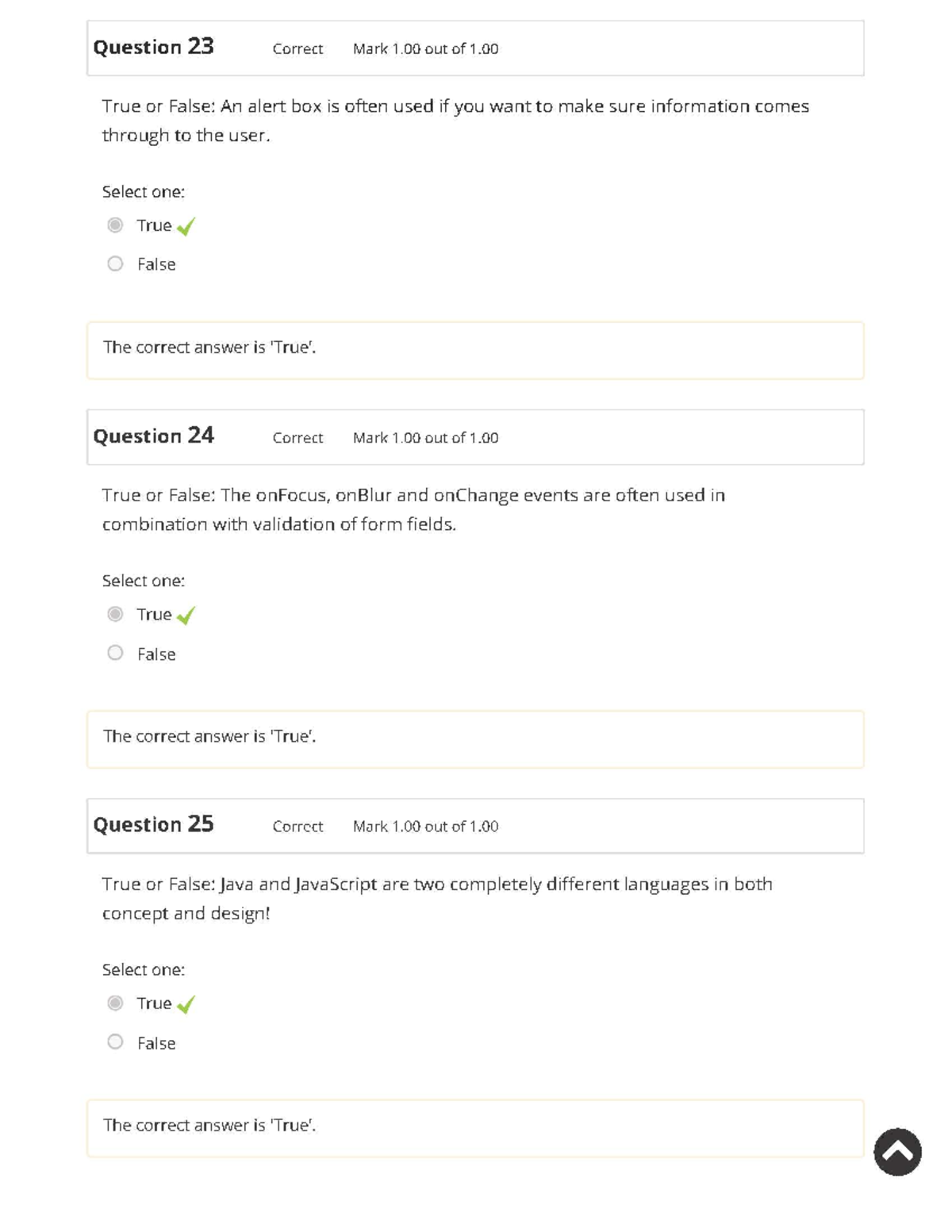Image resolution: width=952 pixels, height=1232 pixels.
Task: Select True for Question 25
Action: click(115, 1004)
